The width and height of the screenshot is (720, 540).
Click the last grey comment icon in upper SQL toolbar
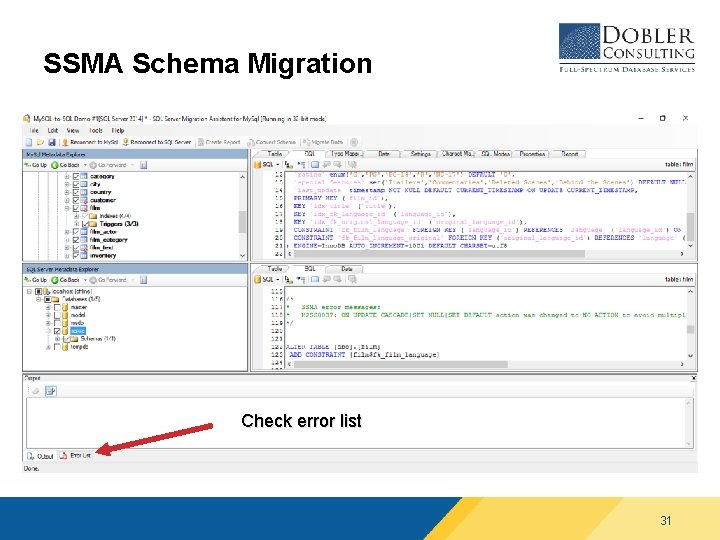(x=352, y=164)
